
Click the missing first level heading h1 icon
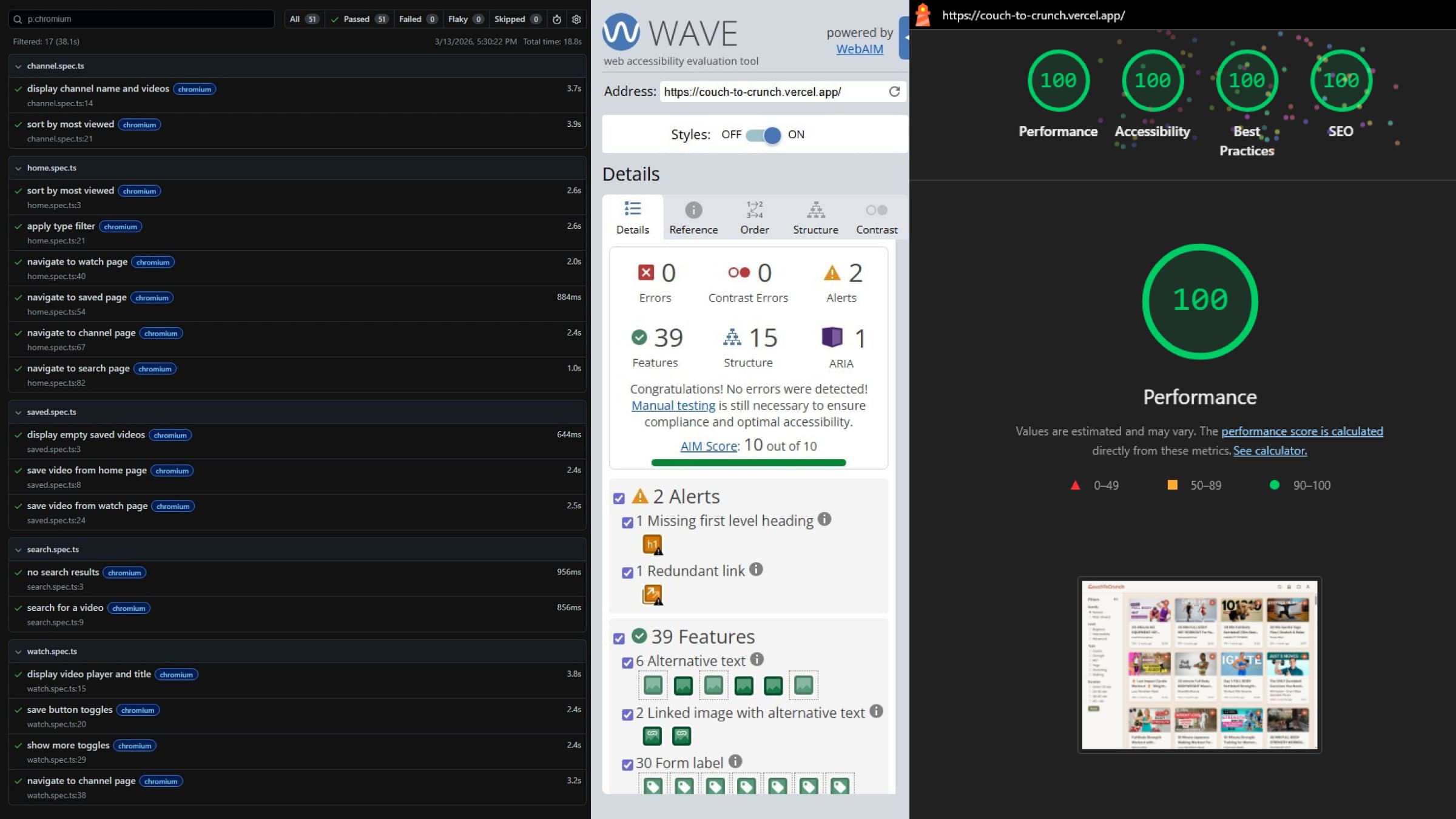tap(652, 544)
